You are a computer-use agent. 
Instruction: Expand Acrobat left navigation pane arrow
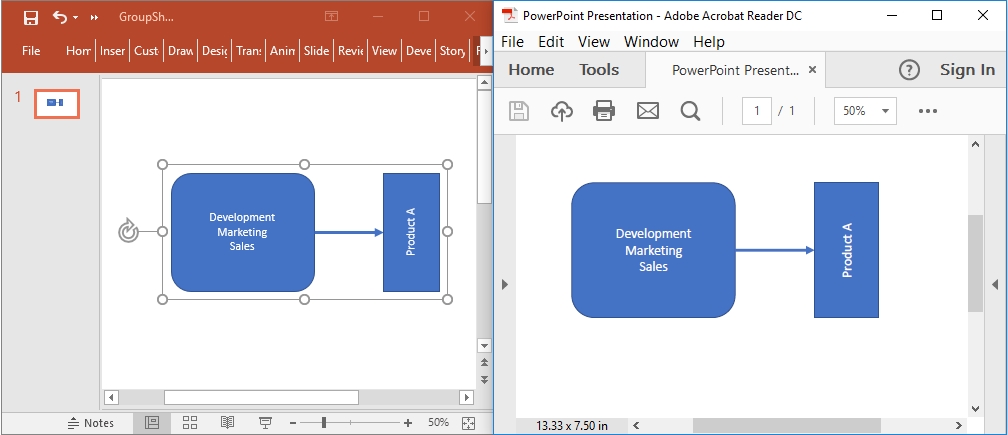504,285
